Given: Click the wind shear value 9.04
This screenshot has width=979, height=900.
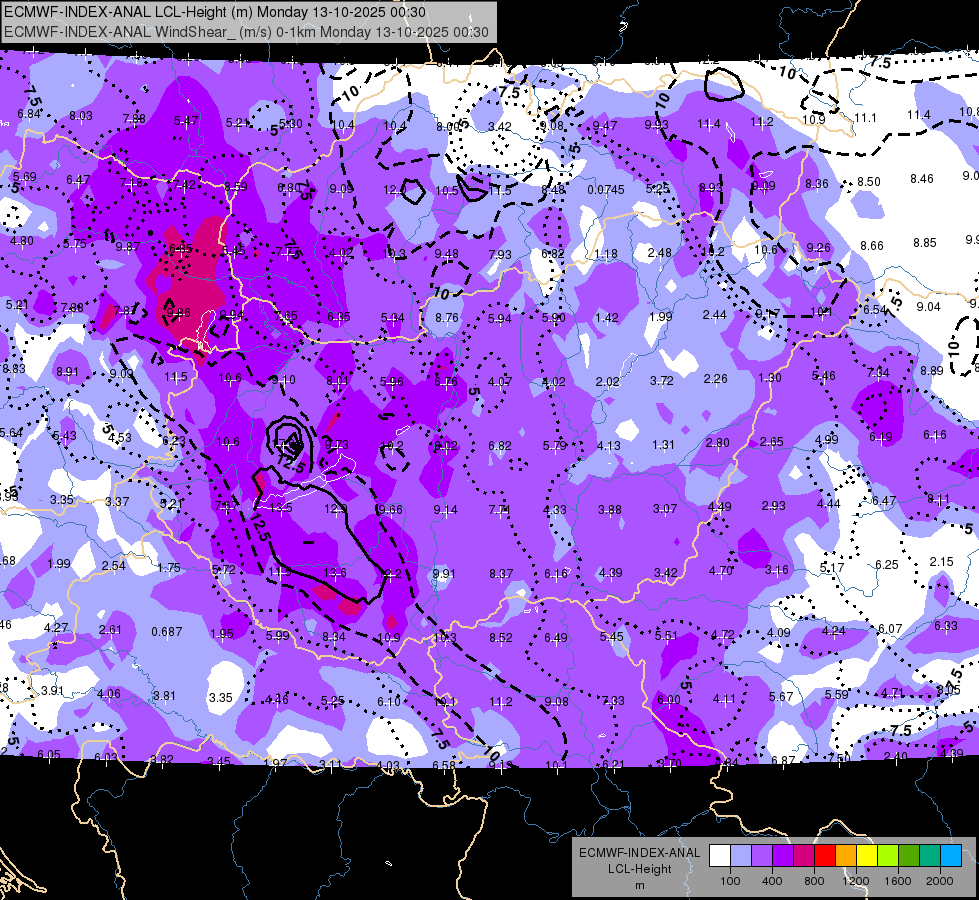Looking at the screenshot, I should point(928,307).
